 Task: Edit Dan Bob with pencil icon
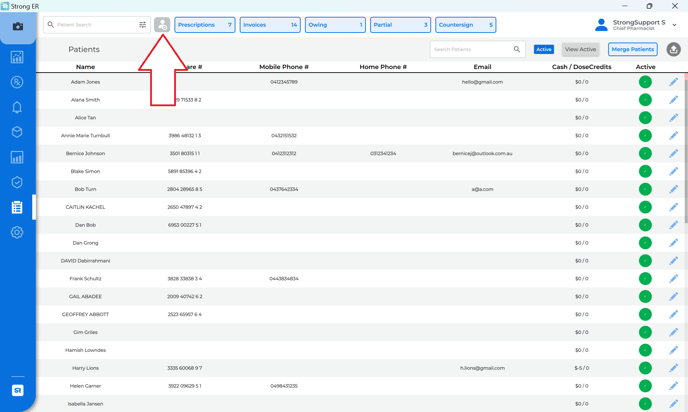coord(674,225)
